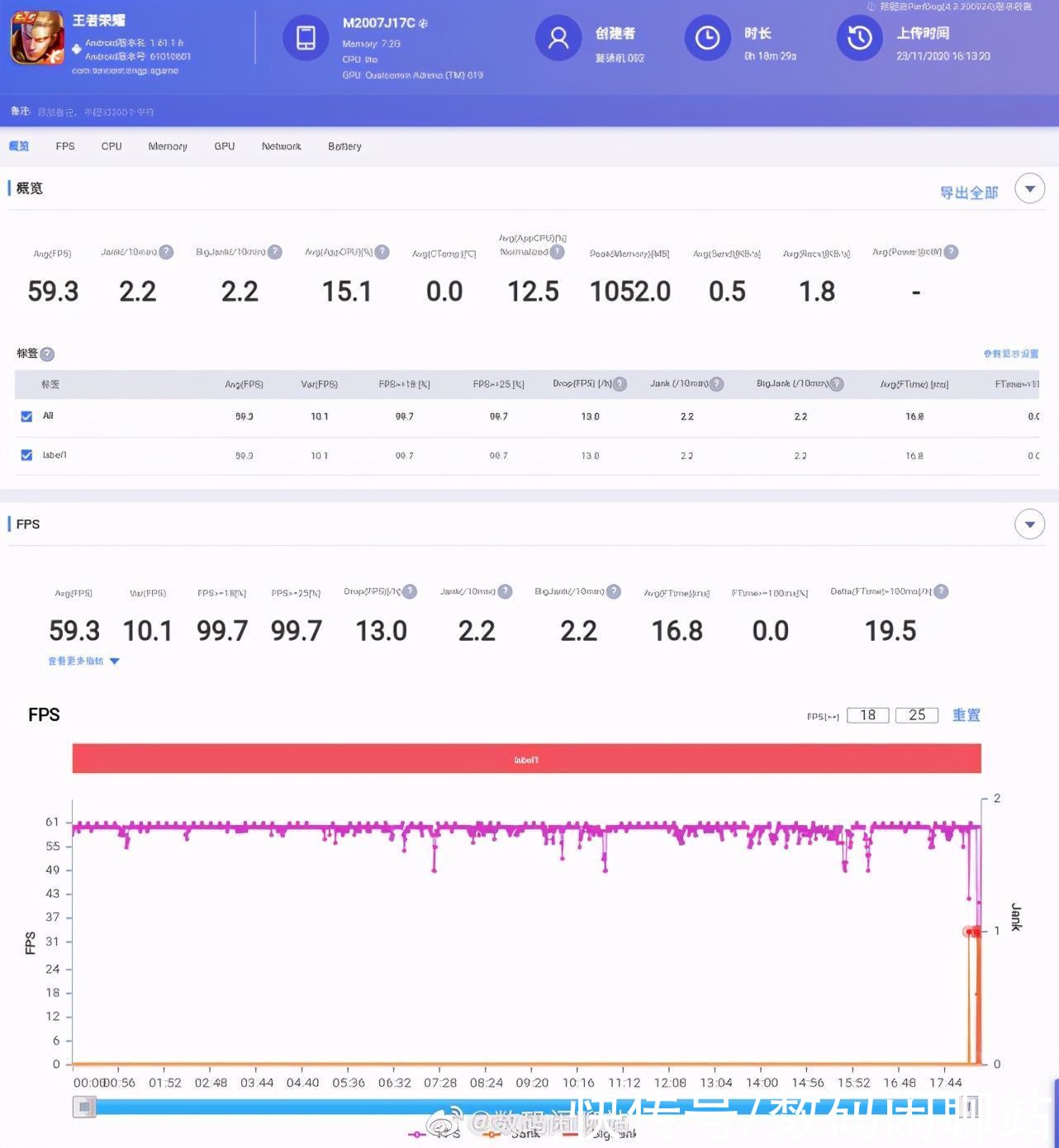Open help for Normalized AppCPU metric
1059x1148 pixels.
pyautogui.click(x=558, y=252)
